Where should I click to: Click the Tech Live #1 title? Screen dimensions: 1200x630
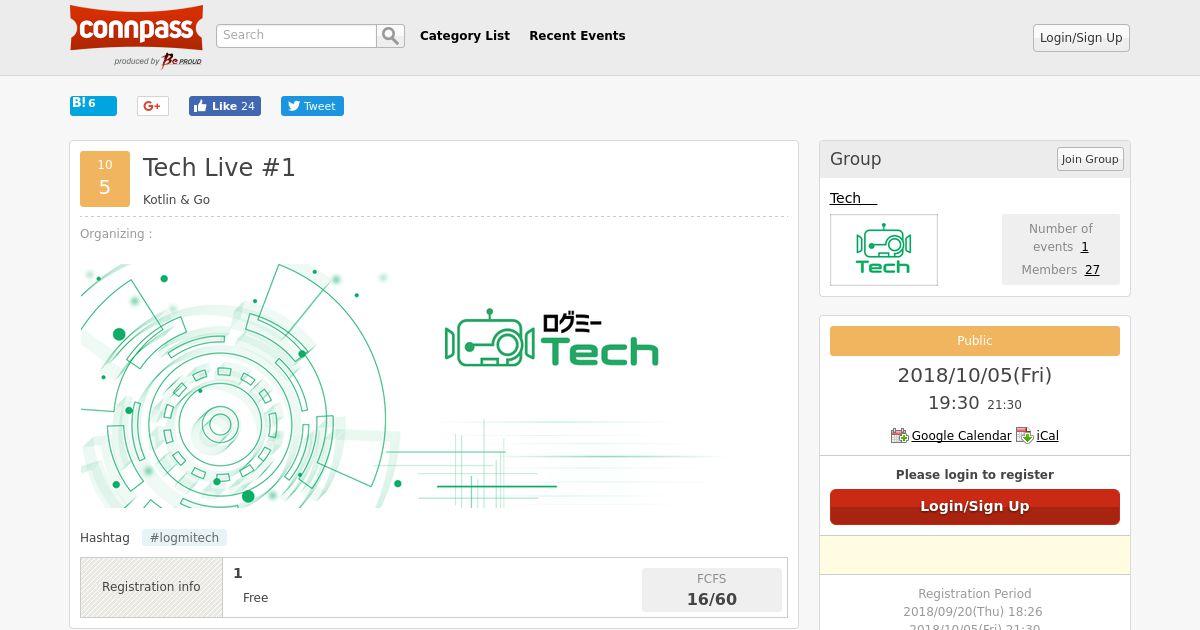[219, 168]
